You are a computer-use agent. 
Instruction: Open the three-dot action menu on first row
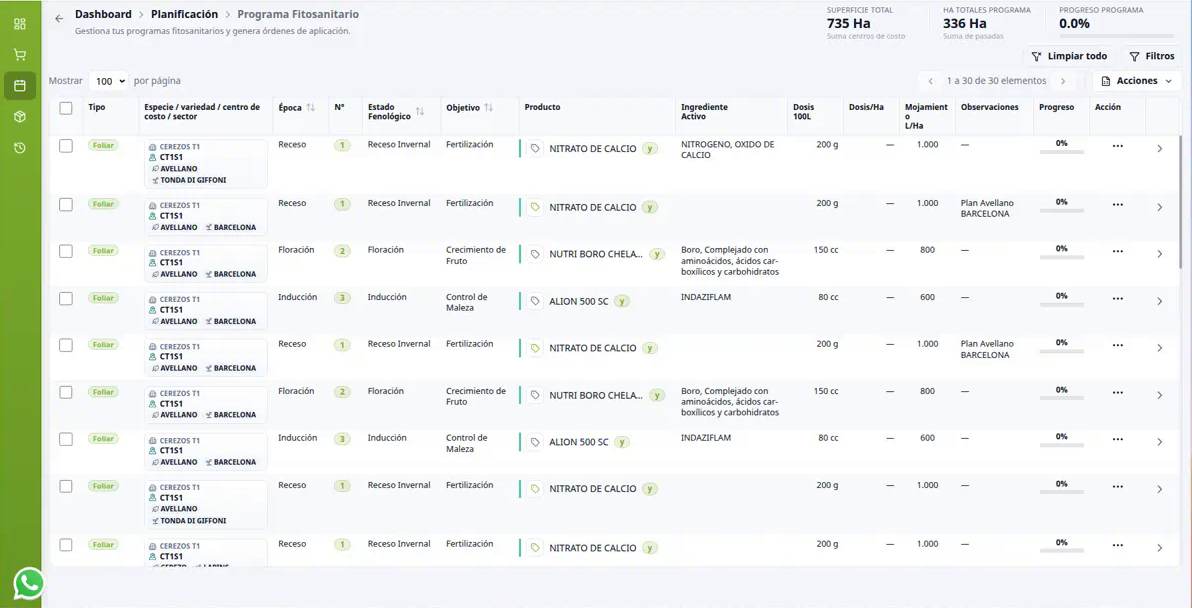(x=1117, y=146)
